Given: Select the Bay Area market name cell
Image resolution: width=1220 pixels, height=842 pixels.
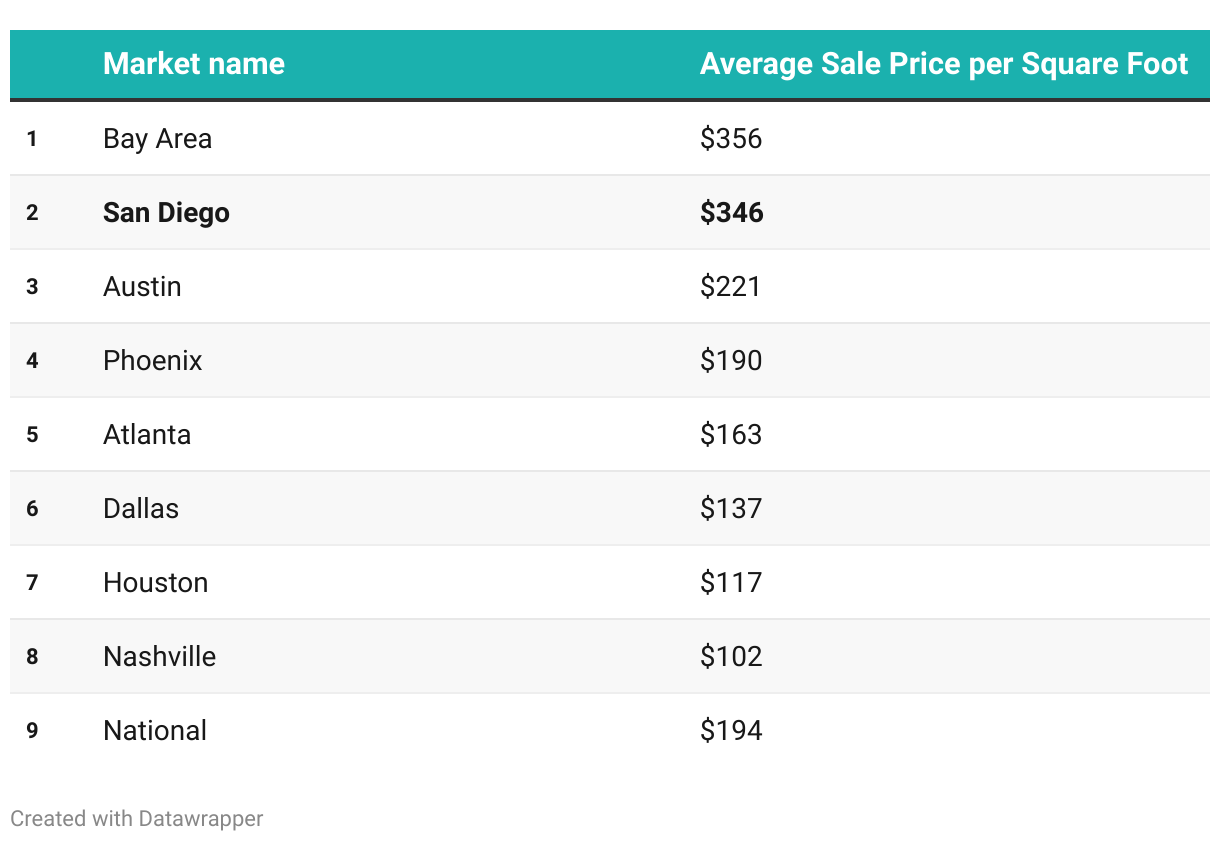Looking at the screenshot, I should tap(157, 138).
